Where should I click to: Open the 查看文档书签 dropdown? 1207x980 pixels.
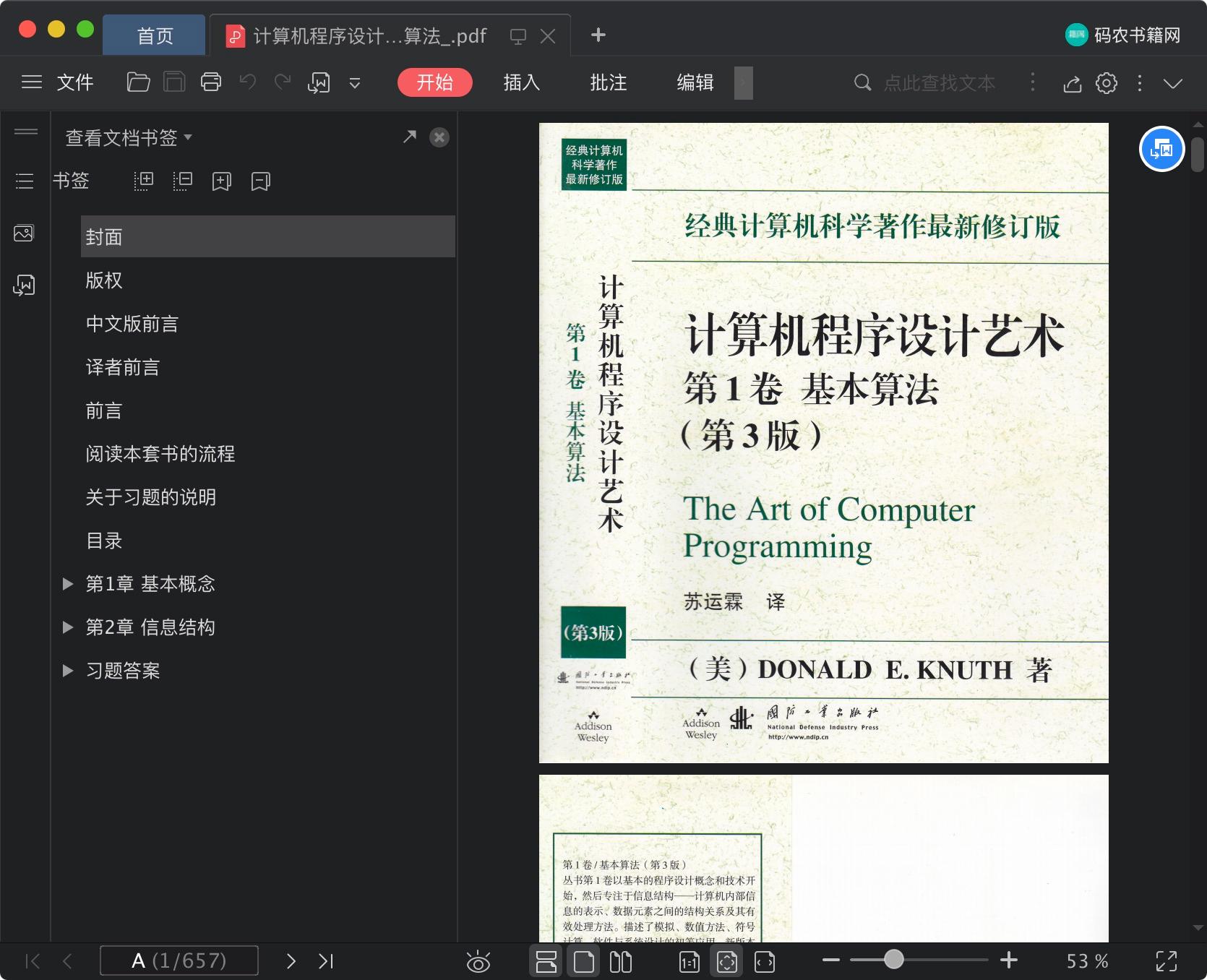pyautogui.click(x=129, y=137)
